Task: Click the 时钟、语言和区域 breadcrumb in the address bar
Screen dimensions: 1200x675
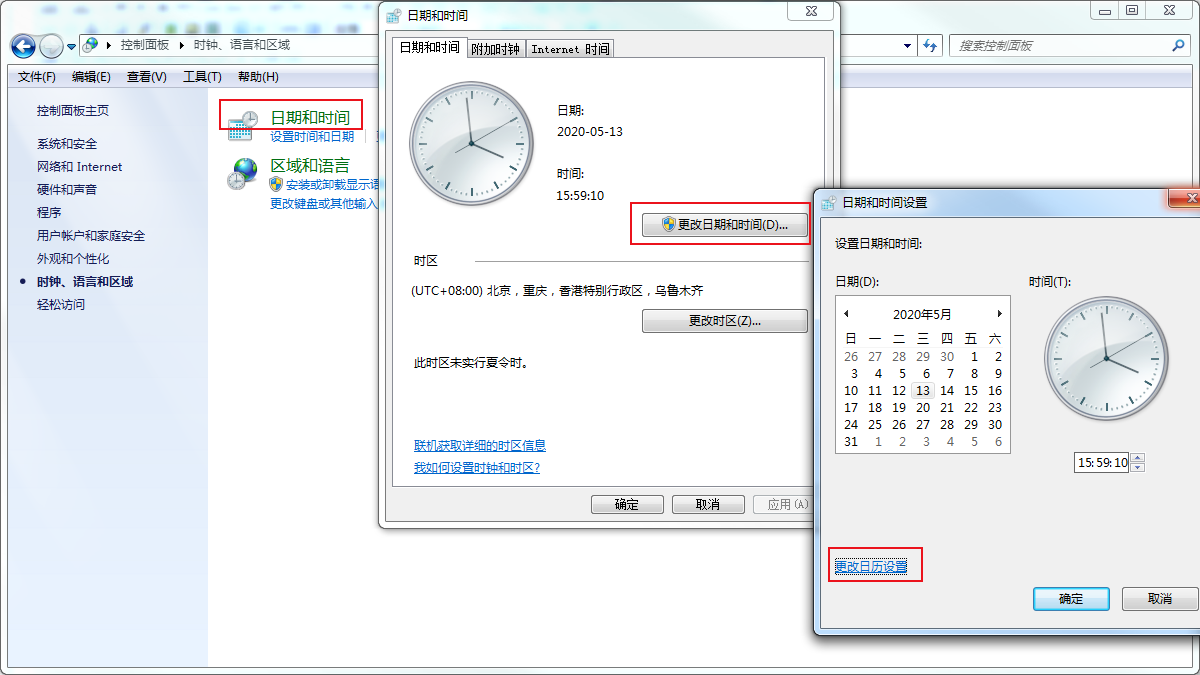Action: [241, 45]
